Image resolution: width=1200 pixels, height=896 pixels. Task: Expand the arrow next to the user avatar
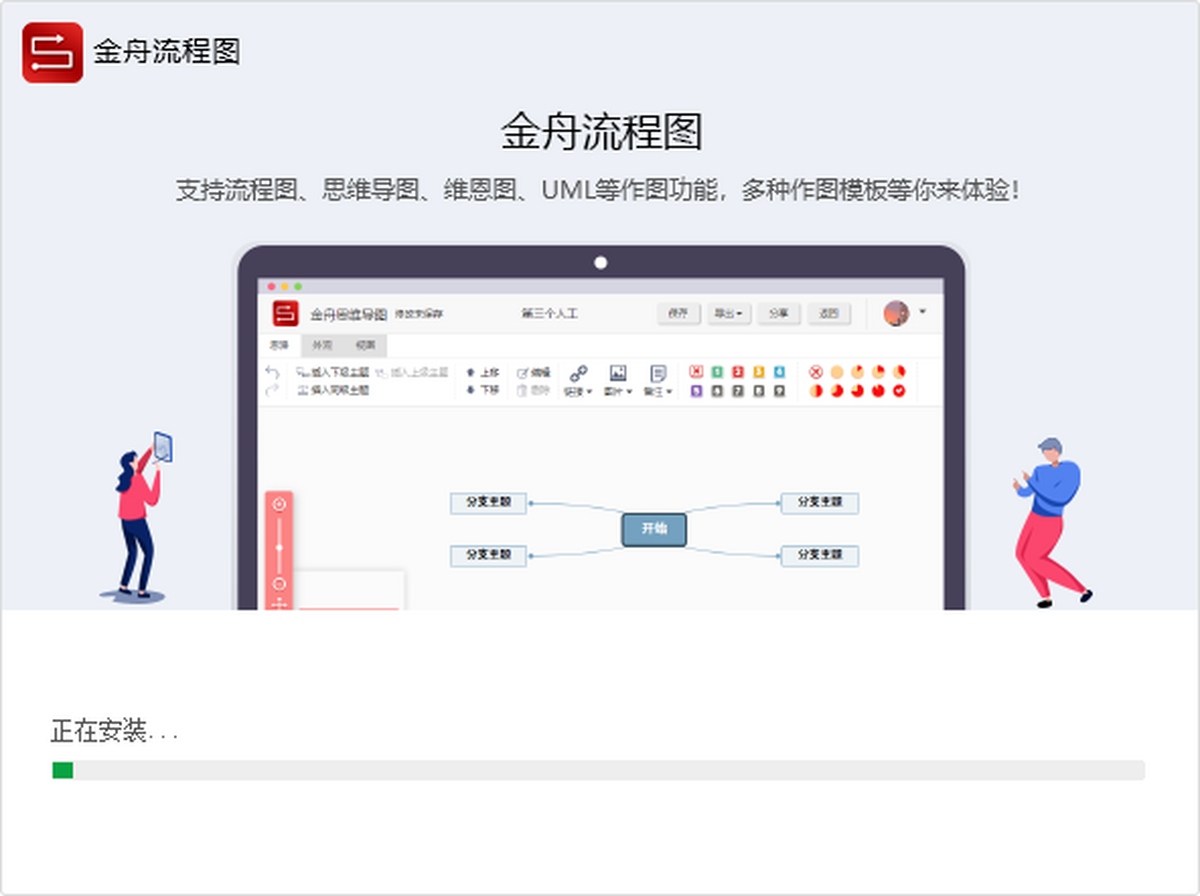(x=922, y=312)
